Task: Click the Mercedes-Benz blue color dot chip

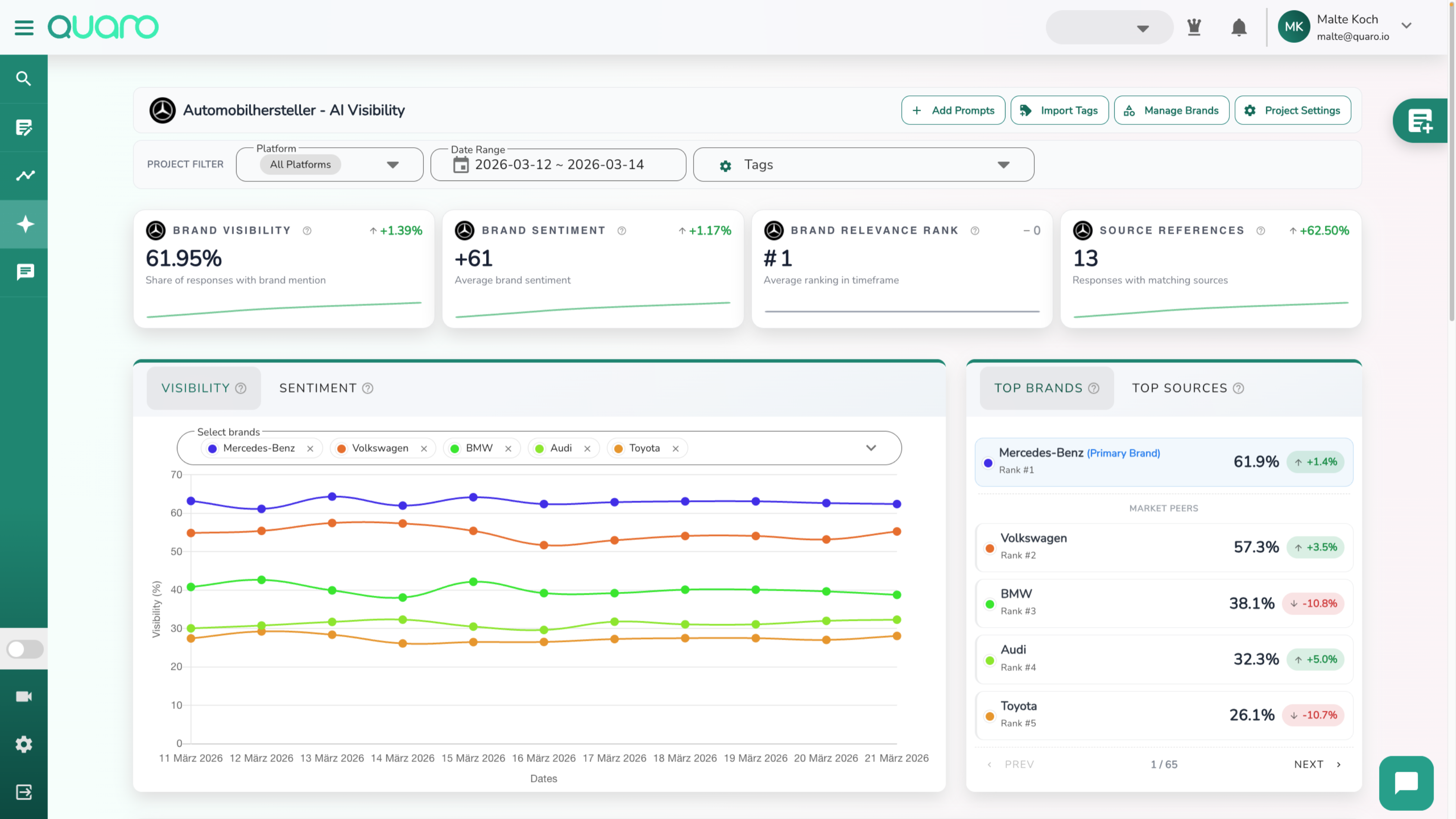Action: pyautogui.click(x=212, y=449)
